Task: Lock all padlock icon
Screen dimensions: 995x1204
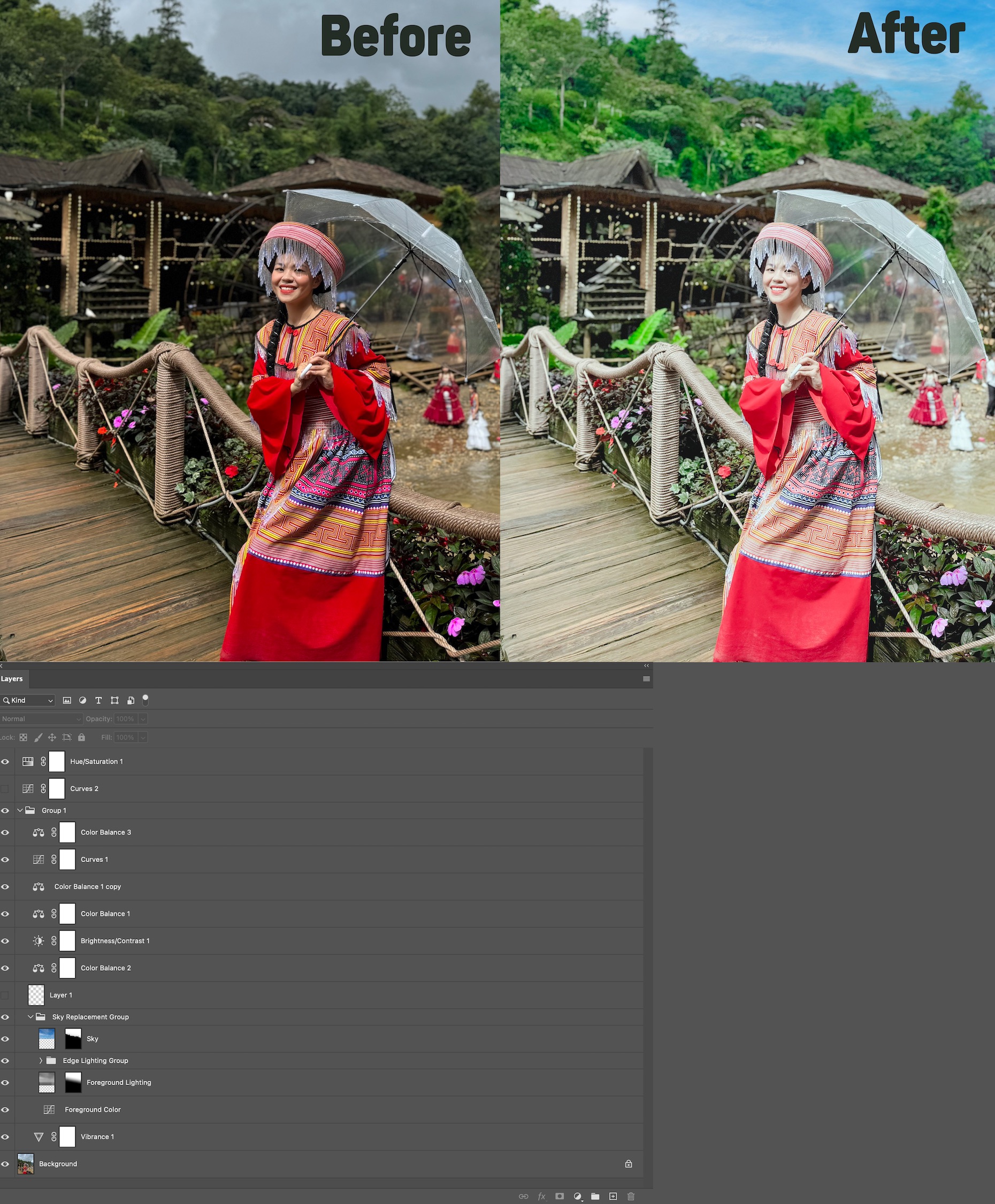Action: 81,737
